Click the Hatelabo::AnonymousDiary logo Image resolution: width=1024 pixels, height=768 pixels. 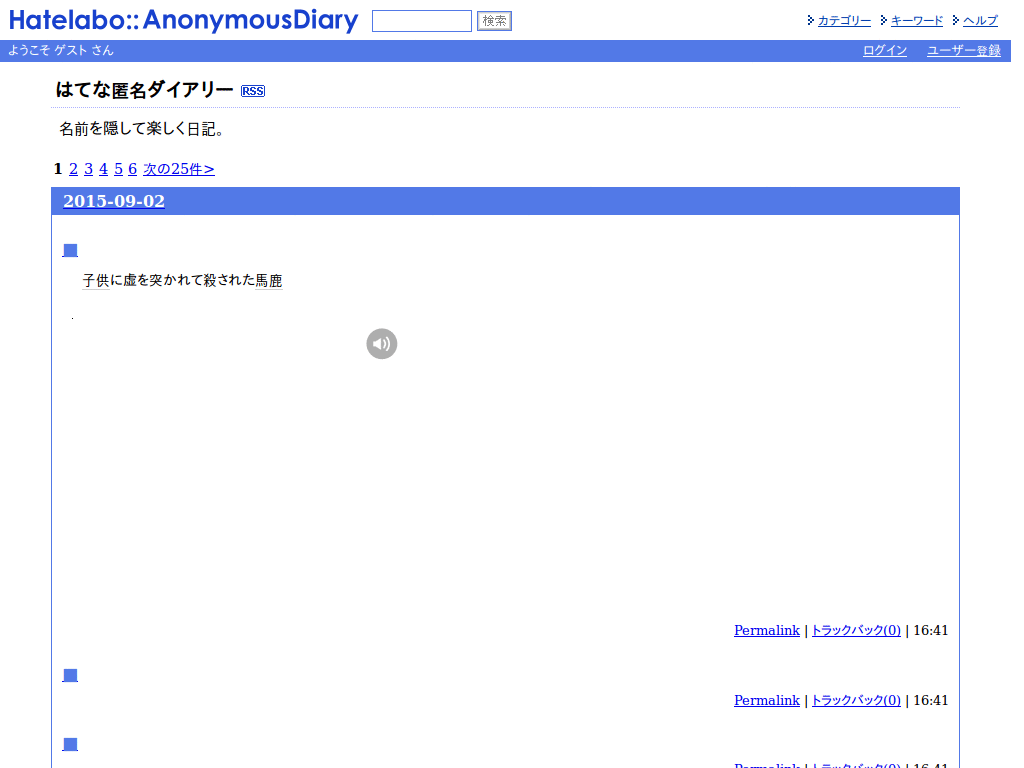pos(183,20)
